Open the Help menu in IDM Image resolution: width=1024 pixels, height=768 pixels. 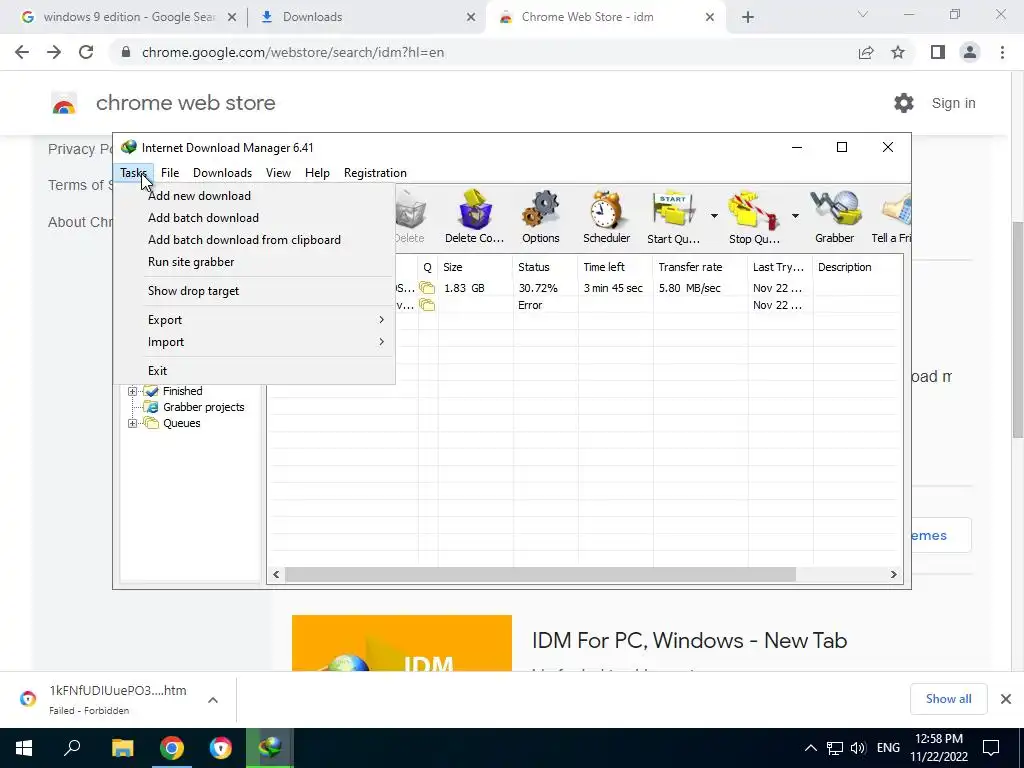tap(317, 173)
